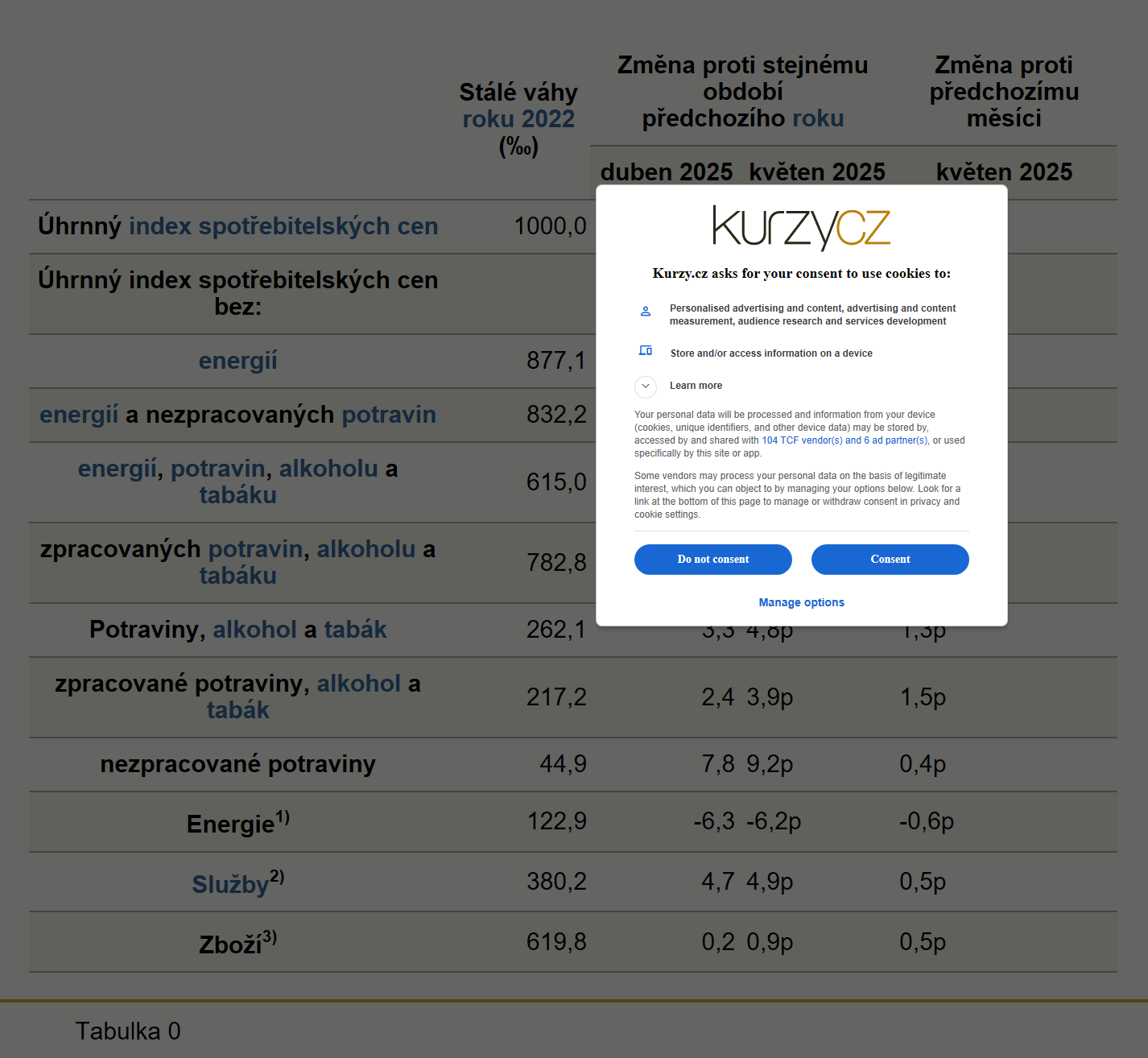Click 'tabáku' in the 'energií, potravin, alkoholu' row
This screenshot has width=1148, height=1058.
pyautogui.click(x=237, y=495)
